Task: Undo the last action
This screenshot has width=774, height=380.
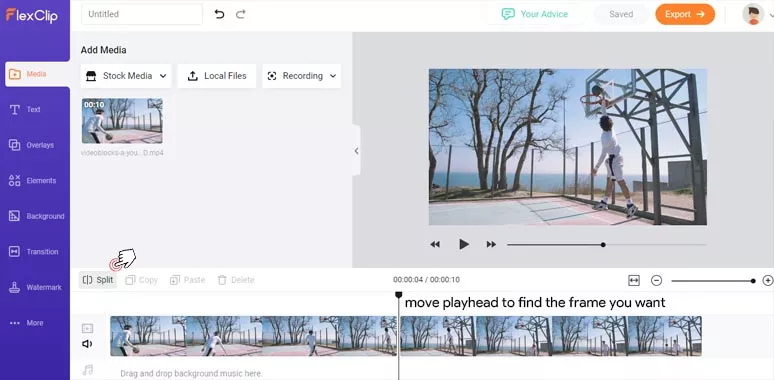Action: coord(219,14)
